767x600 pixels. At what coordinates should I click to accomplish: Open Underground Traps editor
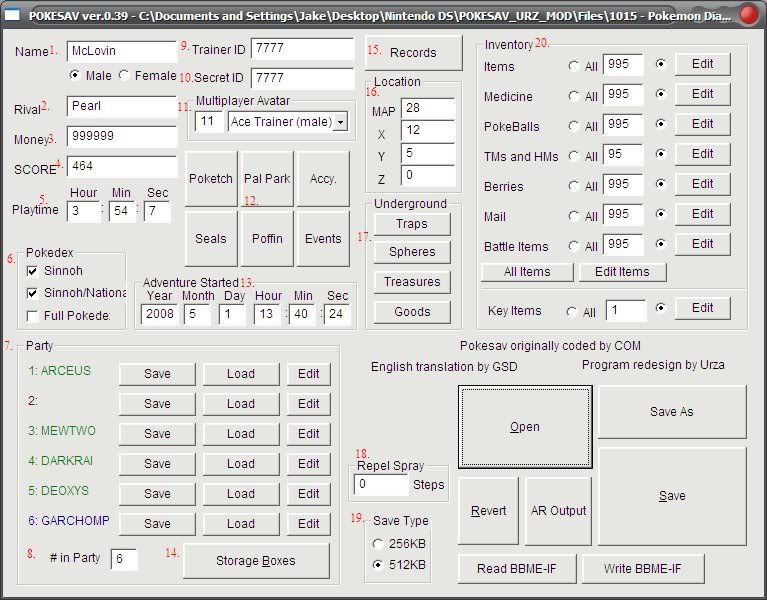point(412,224)
